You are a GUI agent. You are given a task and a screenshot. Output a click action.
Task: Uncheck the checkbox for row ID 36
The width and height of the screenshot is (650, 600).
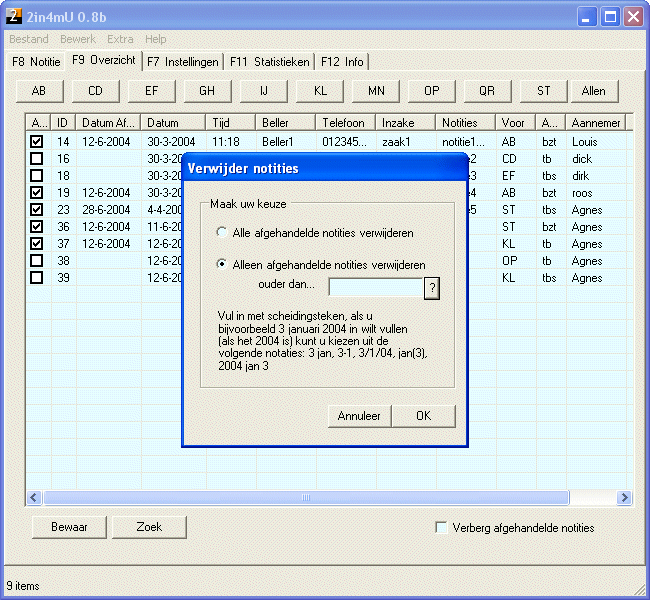click(x=36, y=227)
